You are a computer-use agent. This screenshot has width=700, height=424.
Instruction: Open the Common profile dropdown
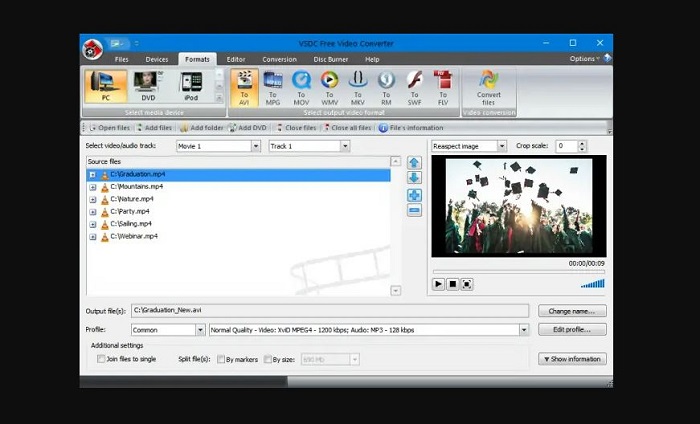click(x=167, y=329)
